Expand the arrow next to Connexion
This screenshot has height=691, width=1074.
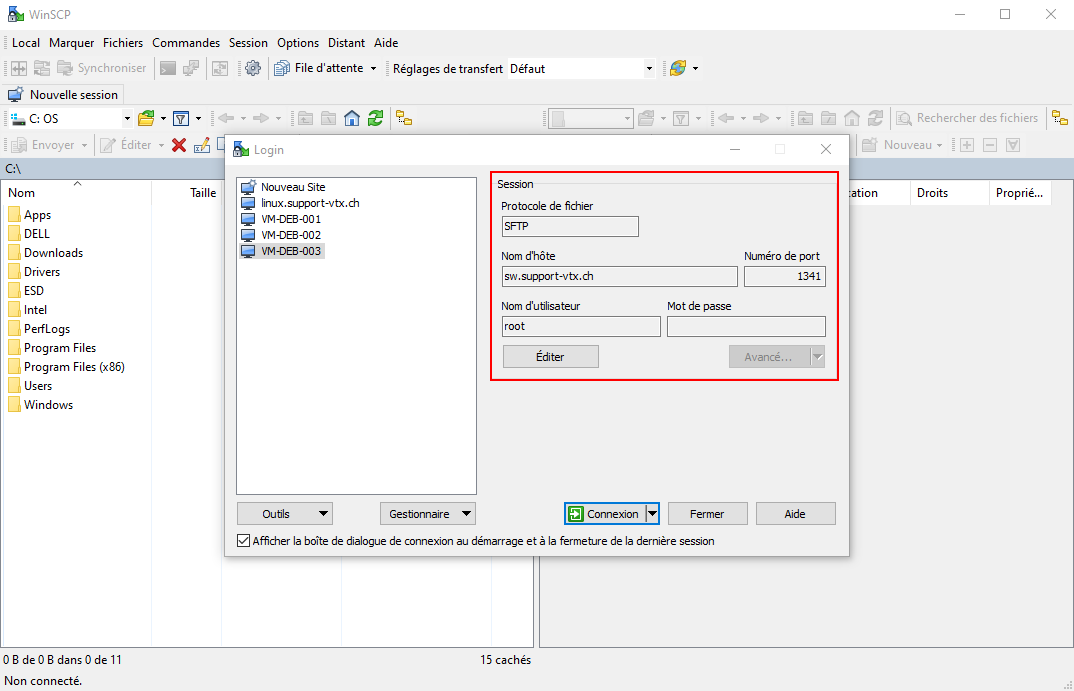click(x=653, y=514)
